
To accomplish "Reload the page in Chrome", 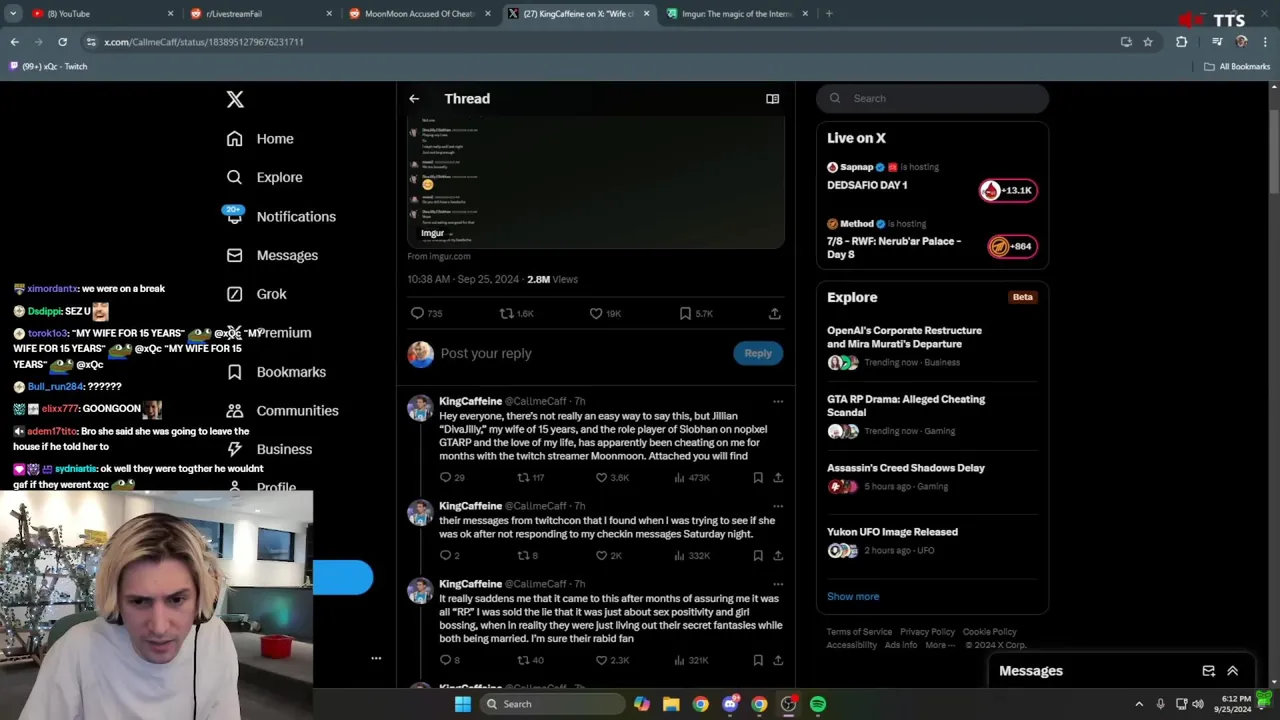I will coord(62,42).
